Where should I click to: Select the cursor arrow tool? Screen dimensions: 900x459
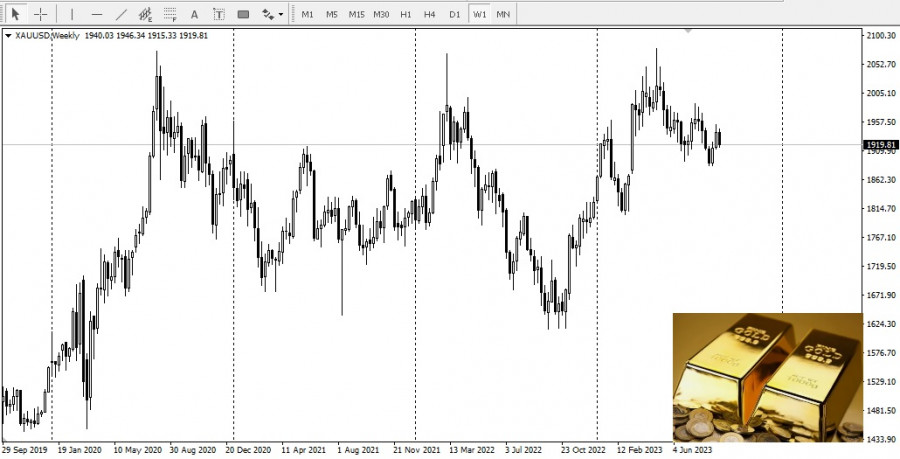[x=15, y=14]
